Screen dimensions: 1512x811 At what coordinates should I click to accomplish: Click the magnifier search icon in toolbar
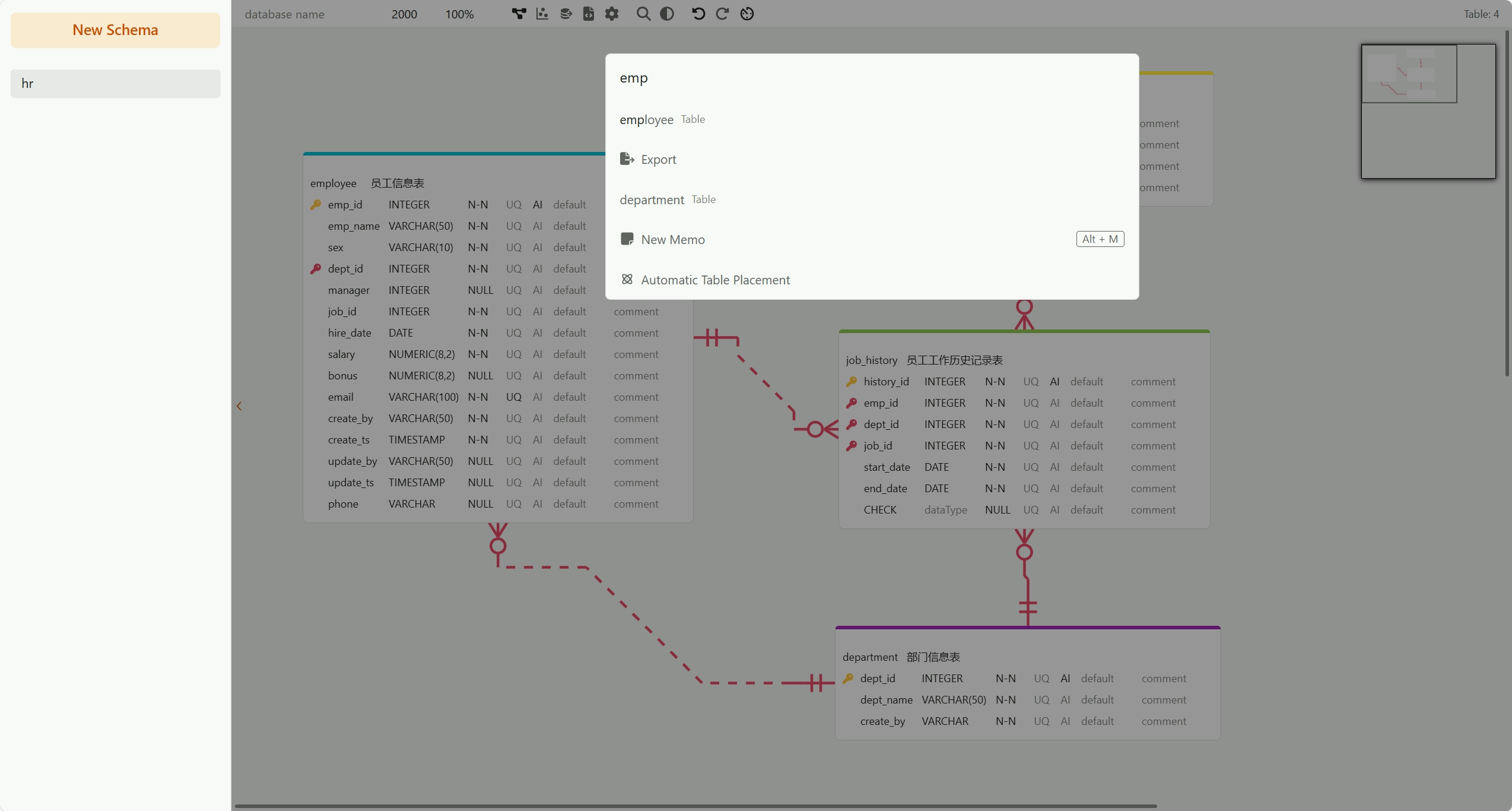643,14
